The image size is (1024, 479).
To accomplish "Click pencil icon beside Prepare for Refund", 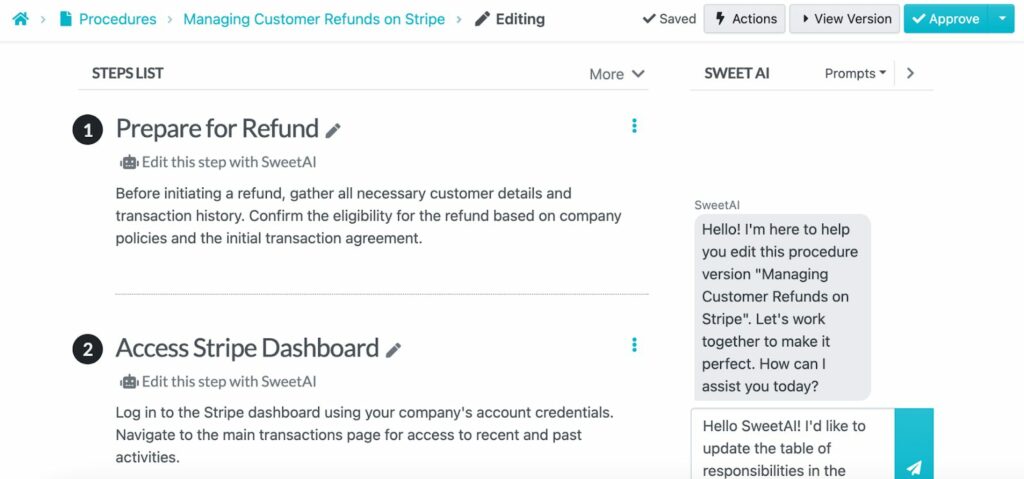I will (333, 130).
